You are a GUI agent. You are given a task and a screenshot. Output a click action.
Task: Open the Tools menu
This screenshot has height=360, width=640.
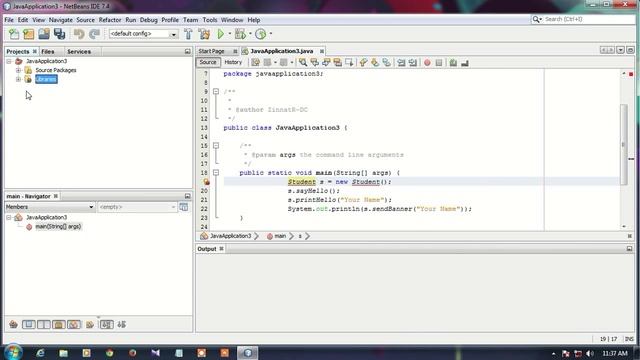tap(210, 20)
